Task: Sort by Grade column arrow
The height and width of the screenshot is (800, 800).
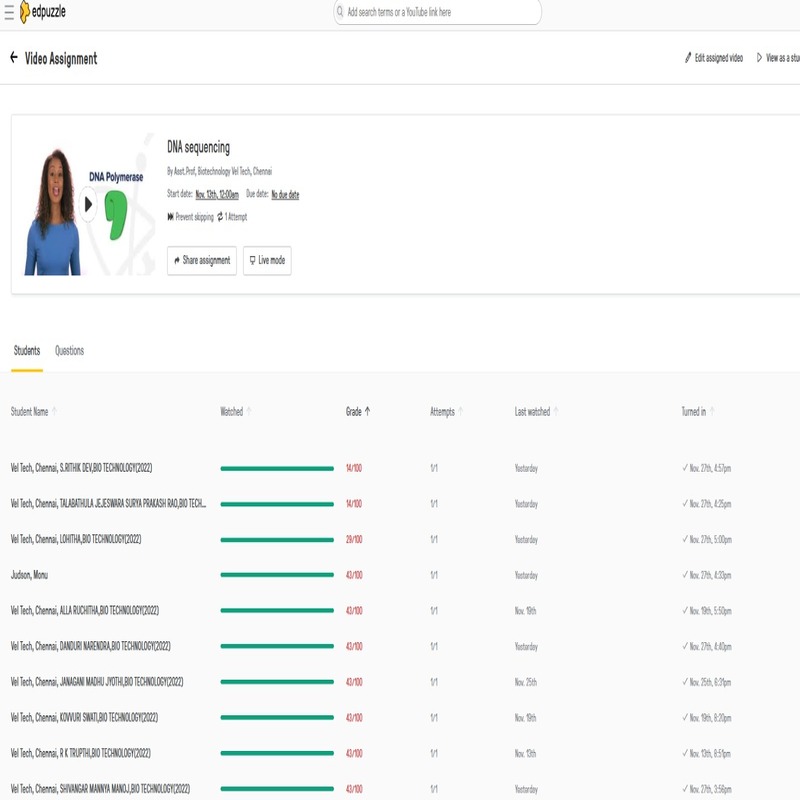Action: click(367, 411)
